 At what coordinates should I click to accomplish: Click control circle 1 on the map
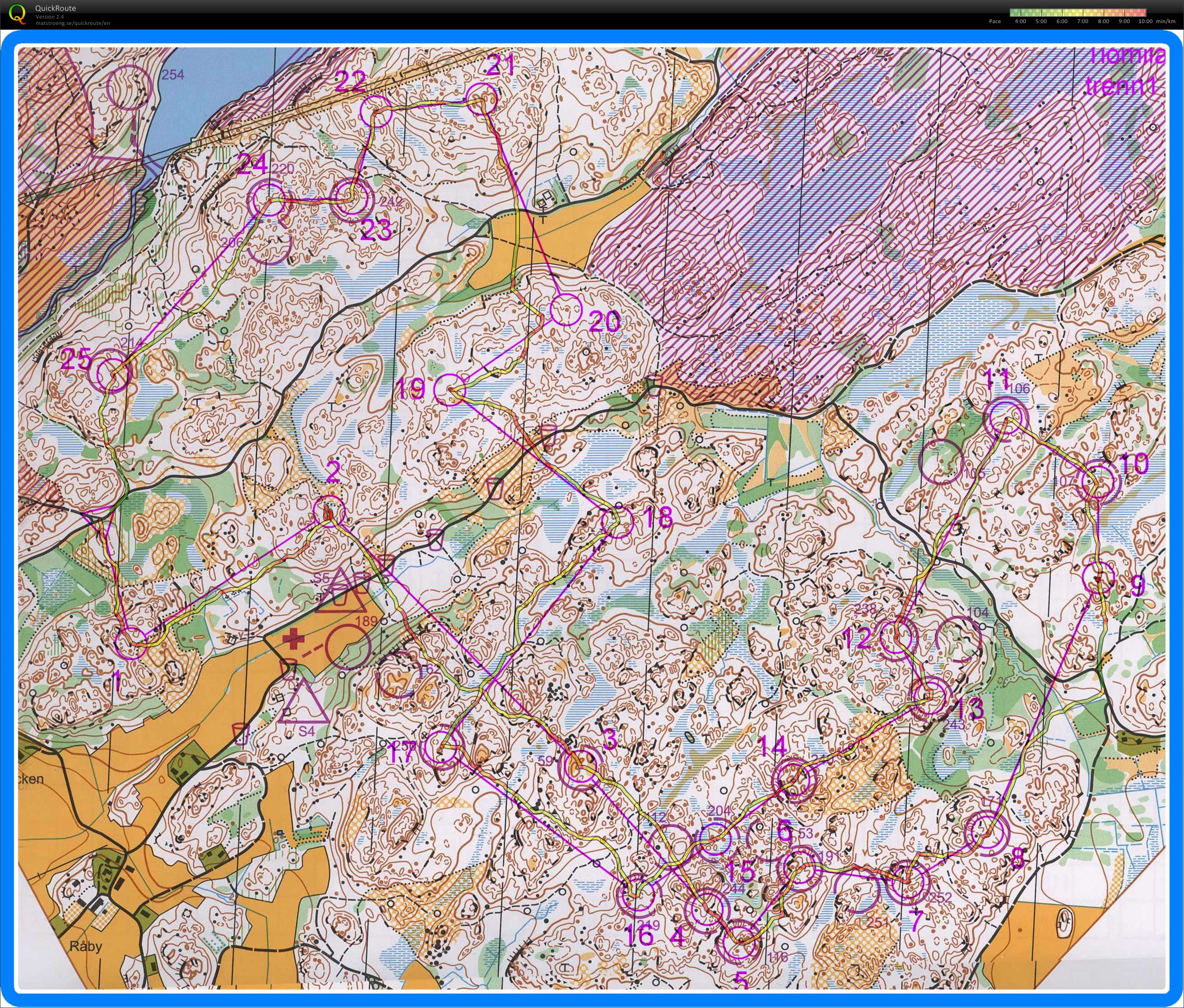point(132,643)
